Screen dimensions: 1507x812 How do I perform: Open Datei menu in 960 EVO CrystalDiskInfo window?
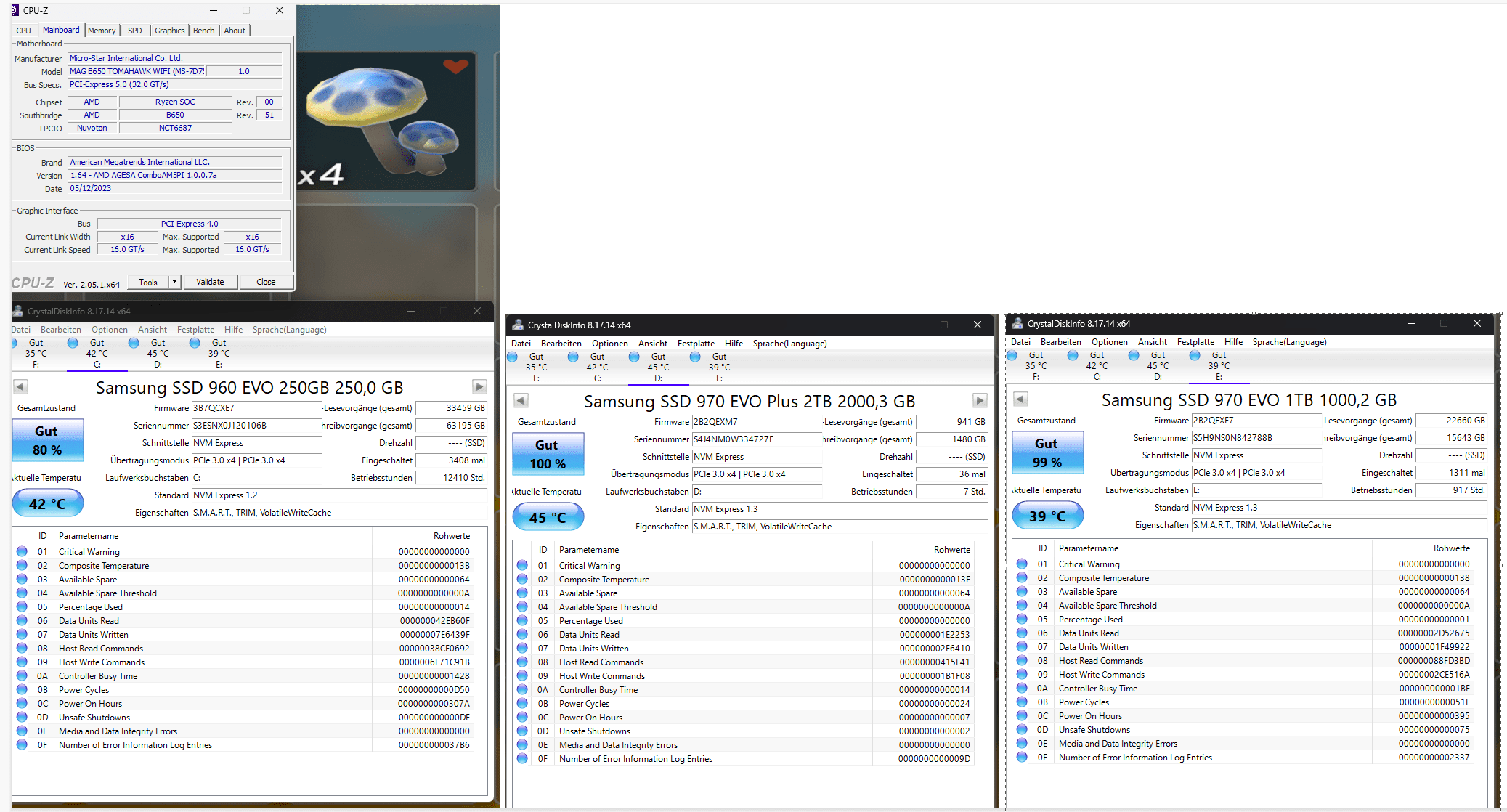coord(20,330)
